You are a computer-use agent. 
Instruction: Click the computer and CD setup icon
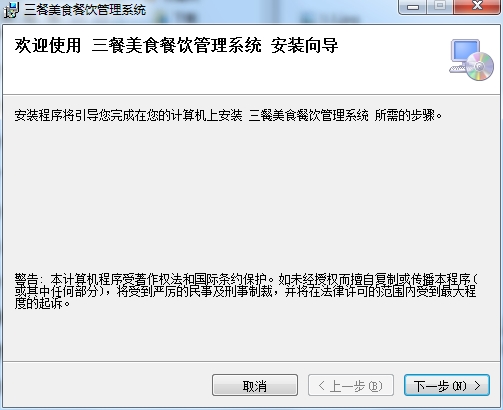[x=471, y=60]
